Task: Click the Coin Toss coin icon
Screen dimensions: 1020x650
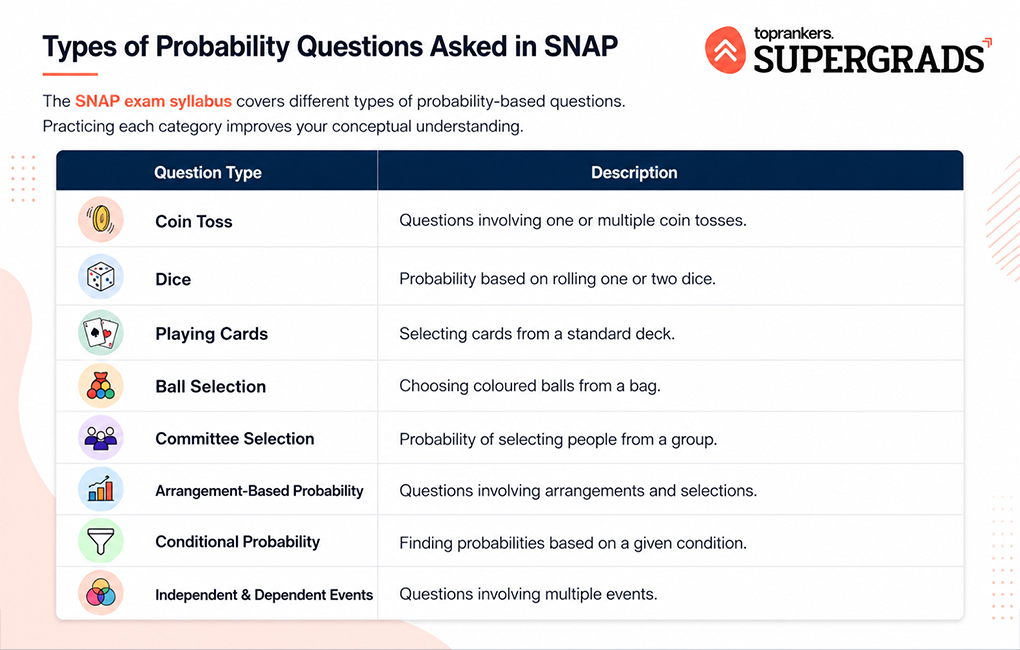Action: (x=101, y=219)
